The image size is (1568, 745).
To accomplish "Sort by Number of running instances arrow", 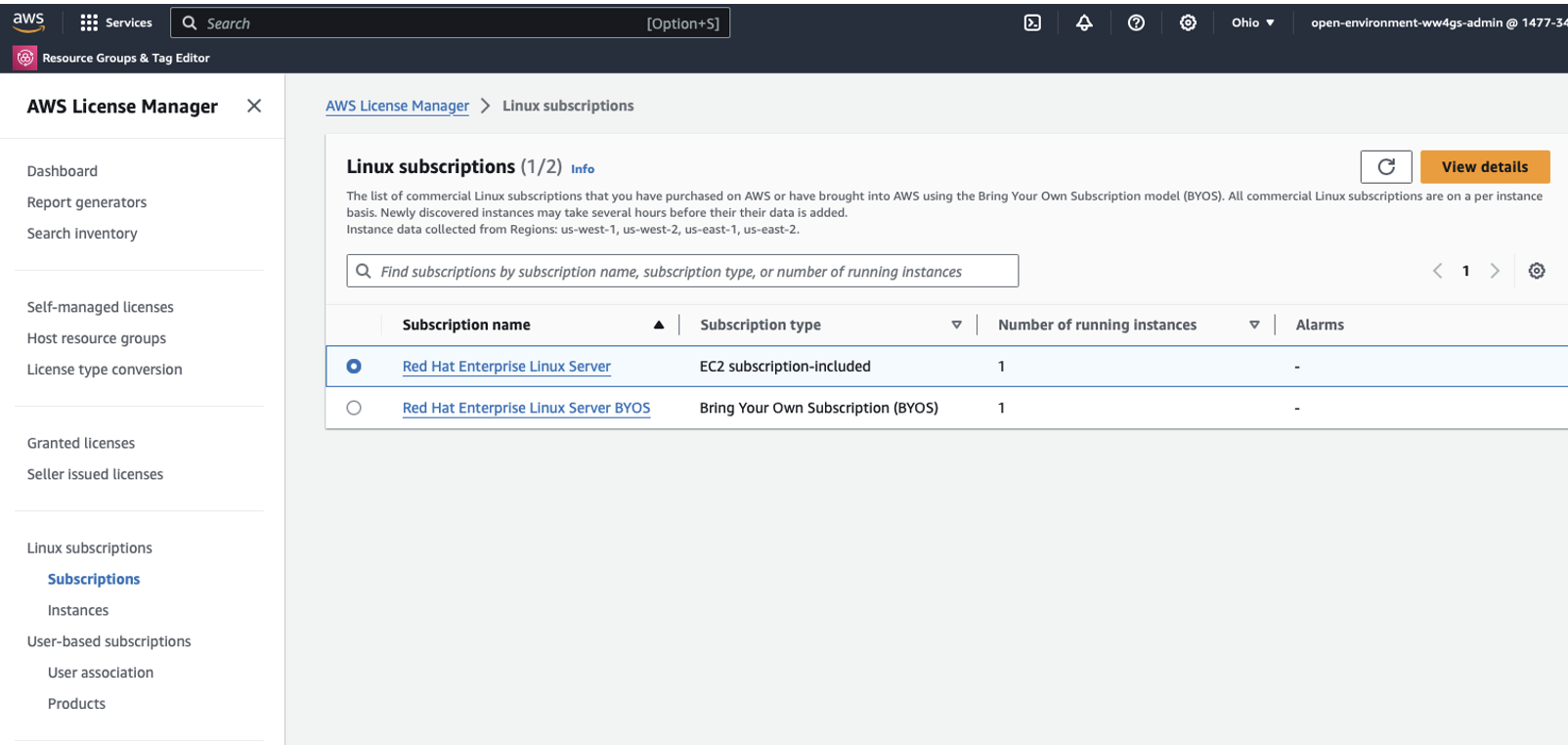I will click(x=1254, y=325).
